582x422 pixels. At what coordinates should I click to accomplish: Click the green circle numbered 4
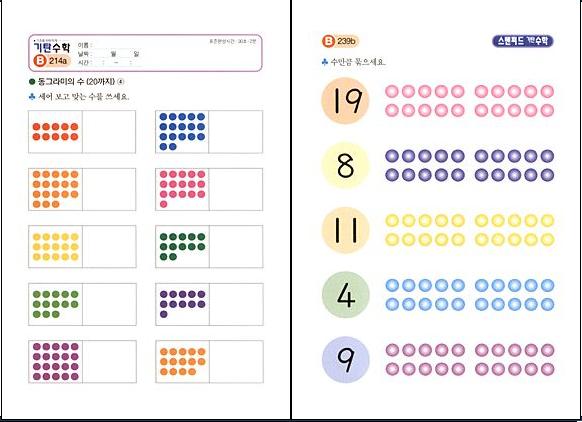[x=345, y=295]
